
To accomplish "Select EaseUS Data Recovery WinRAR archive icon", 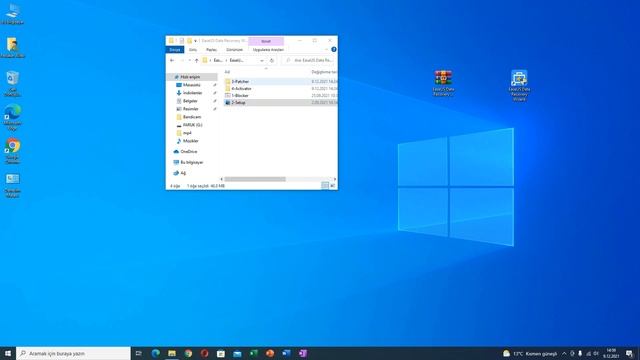I will tap(443, 83).
